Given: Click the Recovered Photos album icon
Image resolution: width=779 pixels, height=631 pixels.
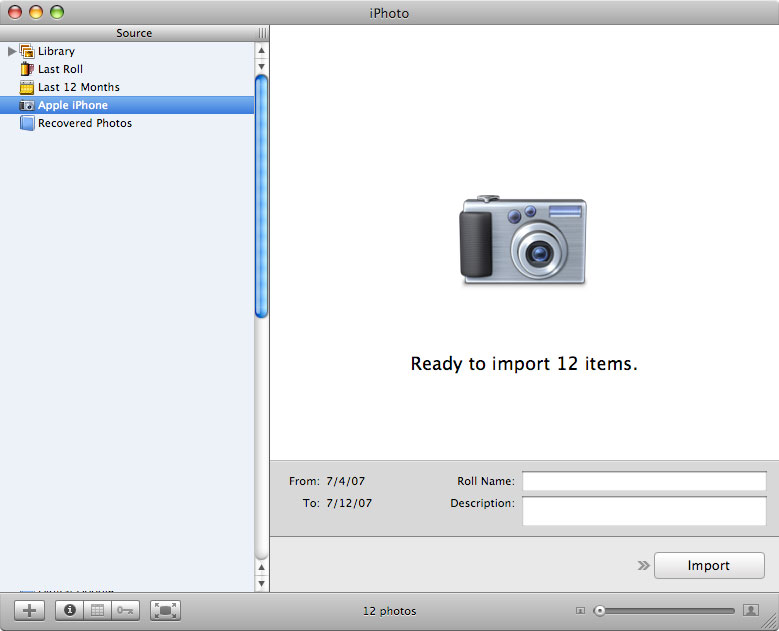Looking at the screenshot, I should pos(27,123).
